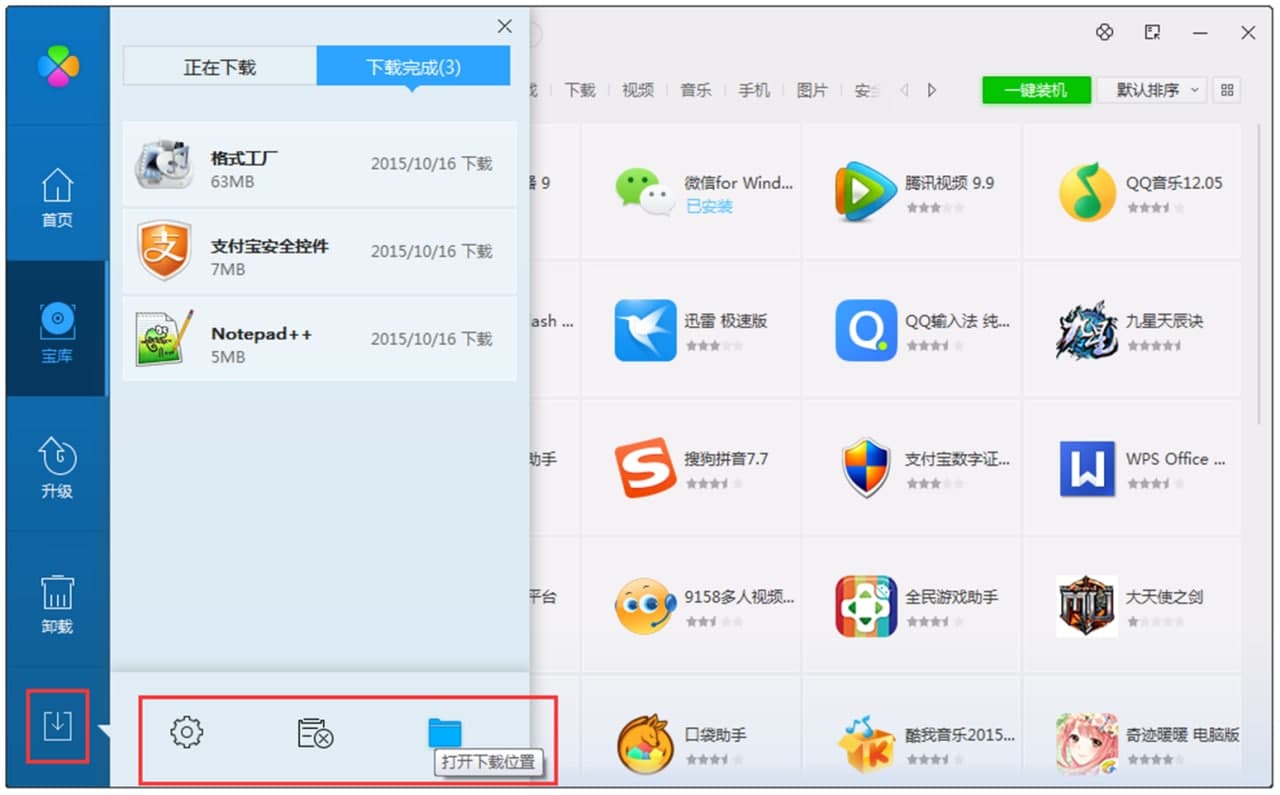
Task: Select the 格式工厂 downloaded item
Action: pyautogui.click(x=320, y=164)
